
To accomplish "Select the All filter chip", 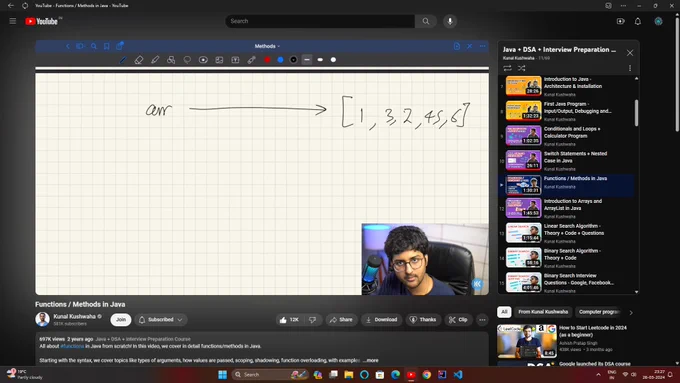I will point(504,312).
